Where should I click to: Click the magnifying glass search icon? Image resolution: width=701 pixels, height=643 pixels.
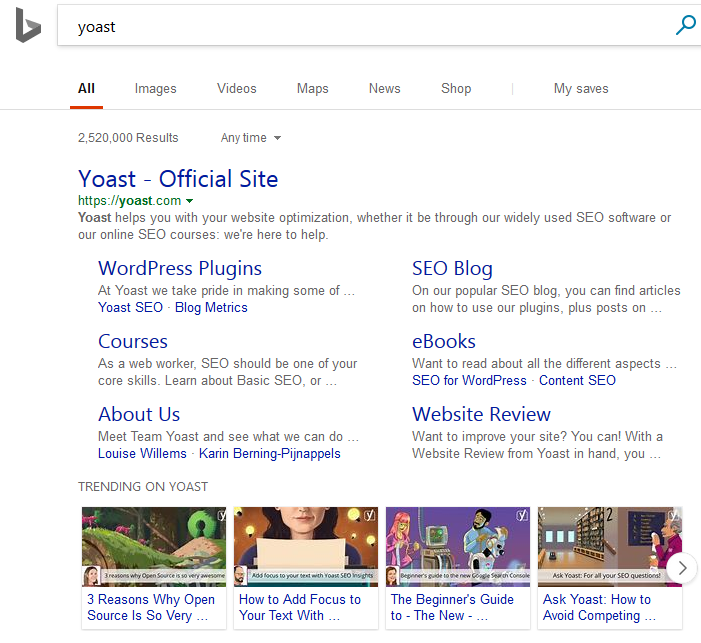pos(685,26)
